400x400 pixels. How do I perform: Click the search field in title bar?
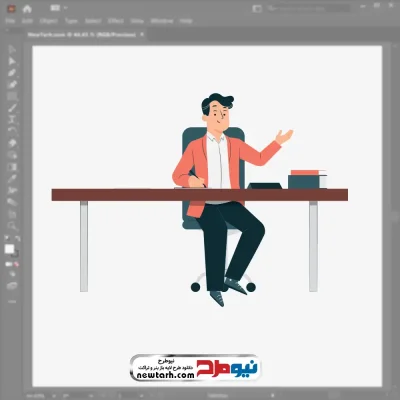click(308, 8)
